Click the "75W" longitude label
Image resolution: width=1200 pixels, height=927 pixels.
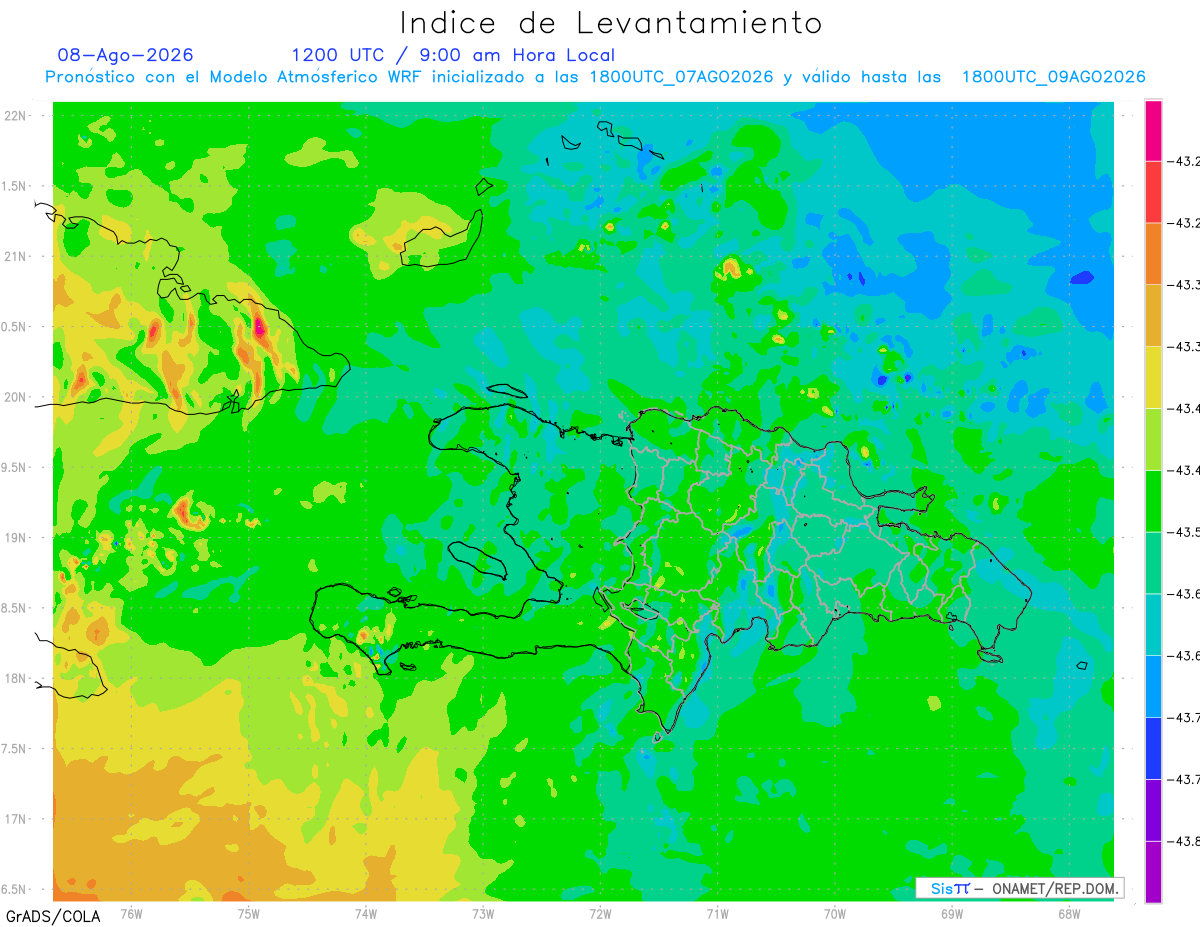249,914
